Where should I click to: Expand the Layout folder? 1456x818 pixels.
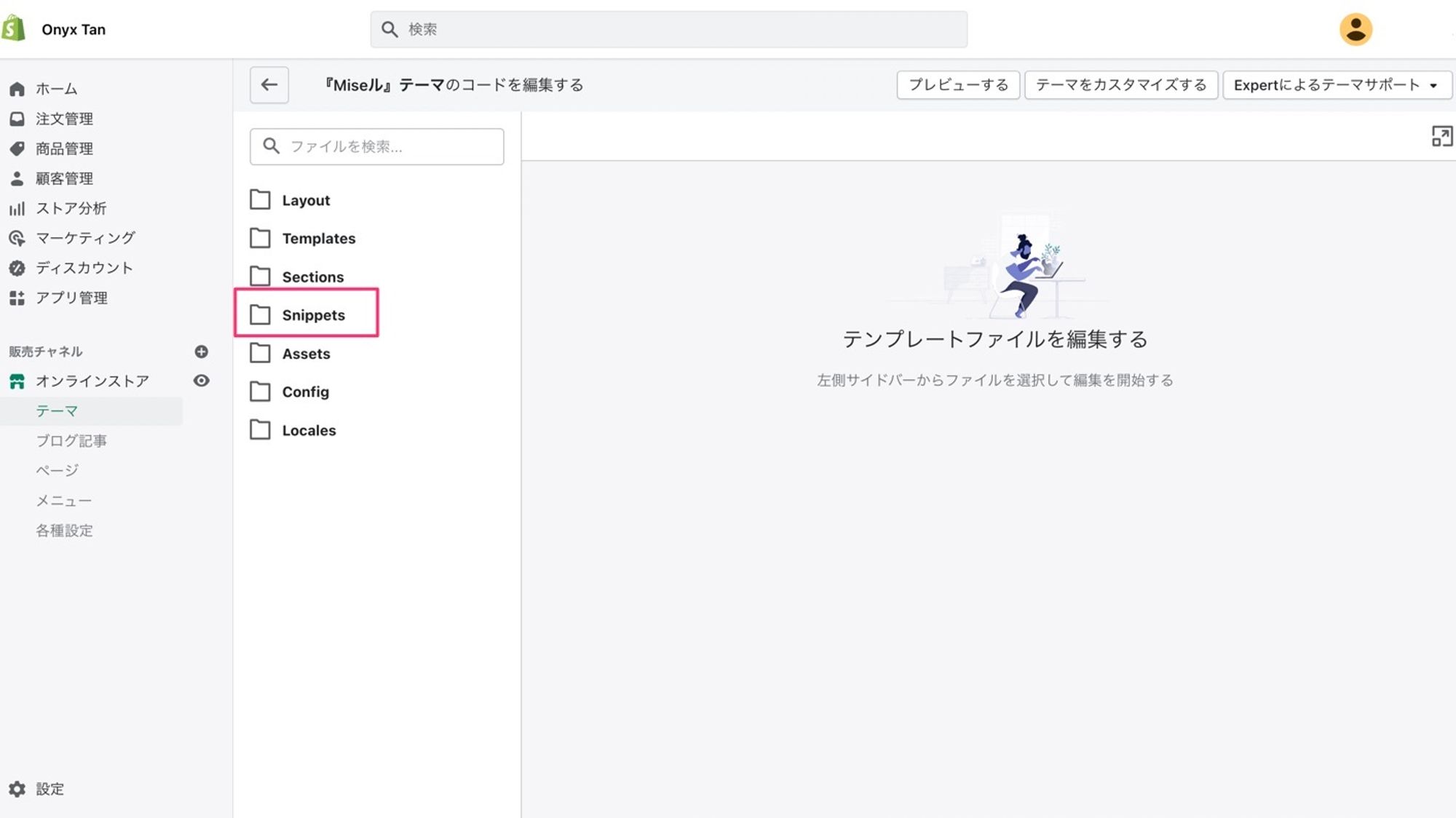(x=306, y=200)
